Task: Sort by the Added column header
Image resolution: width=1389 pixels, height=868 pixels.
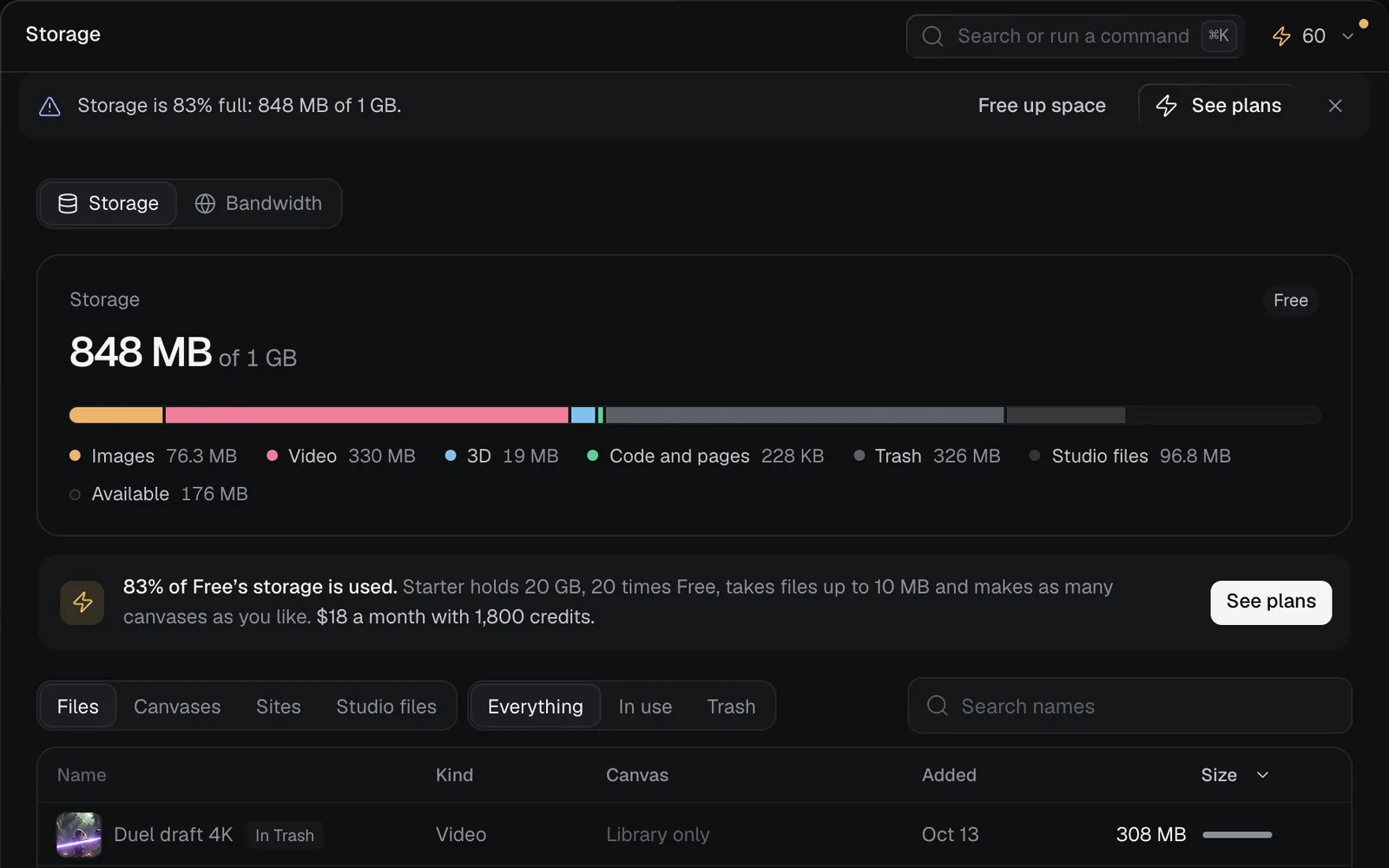Action: coord(949,775)
